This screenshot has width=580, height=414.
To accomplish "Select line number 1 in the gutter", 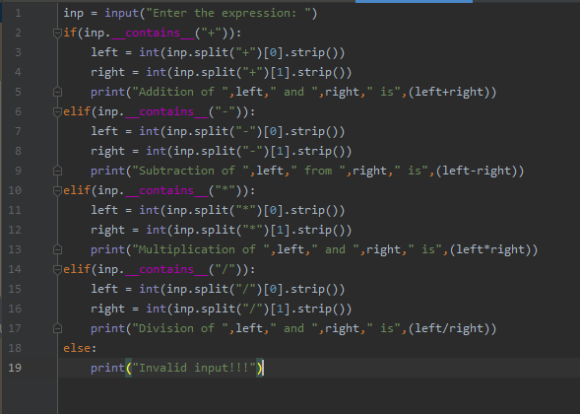I will click(18, 13).
